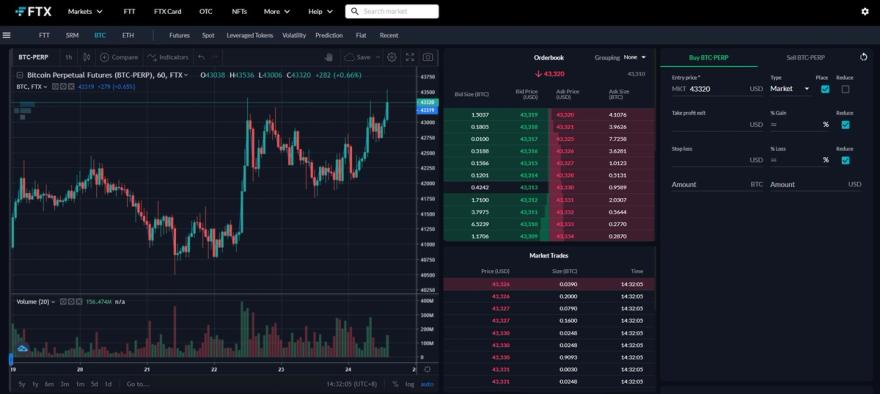The width and height of the screenshot is (880, 394).
Task: Switch chart to fullscreen mode
Action: coord(410,57)
